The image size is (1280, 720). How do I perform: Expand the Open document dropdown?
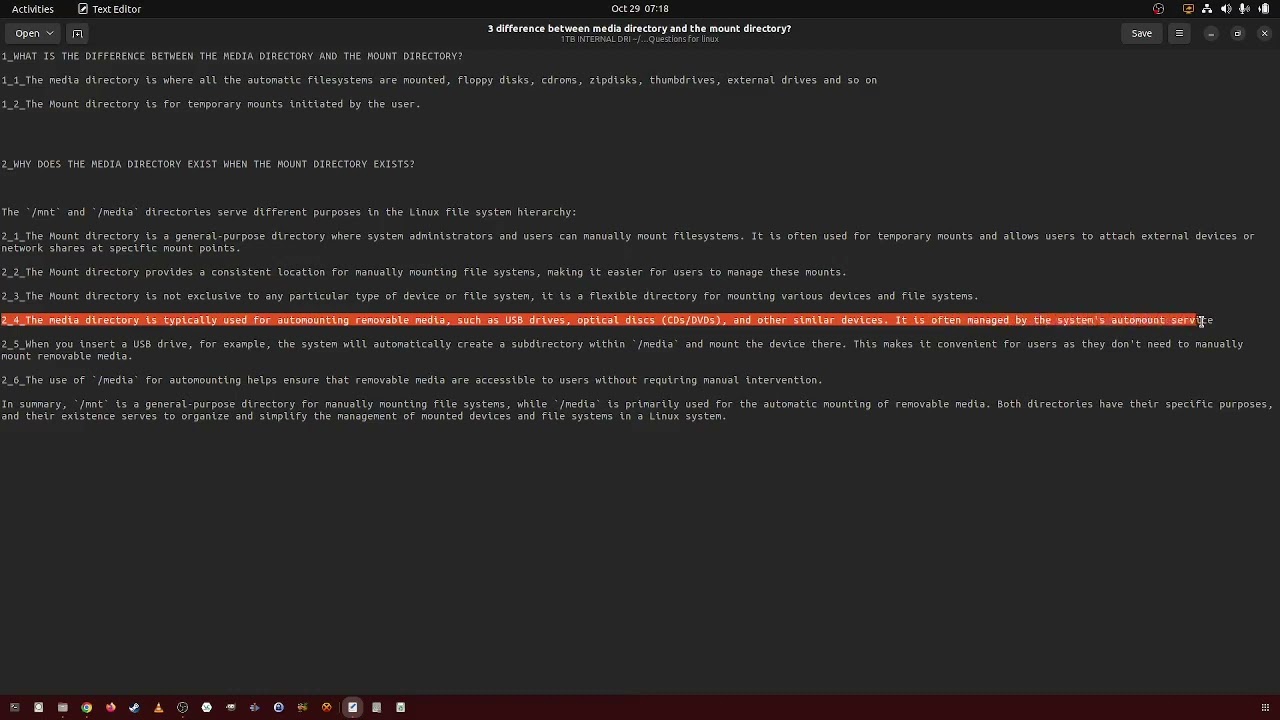pos(34,33)
